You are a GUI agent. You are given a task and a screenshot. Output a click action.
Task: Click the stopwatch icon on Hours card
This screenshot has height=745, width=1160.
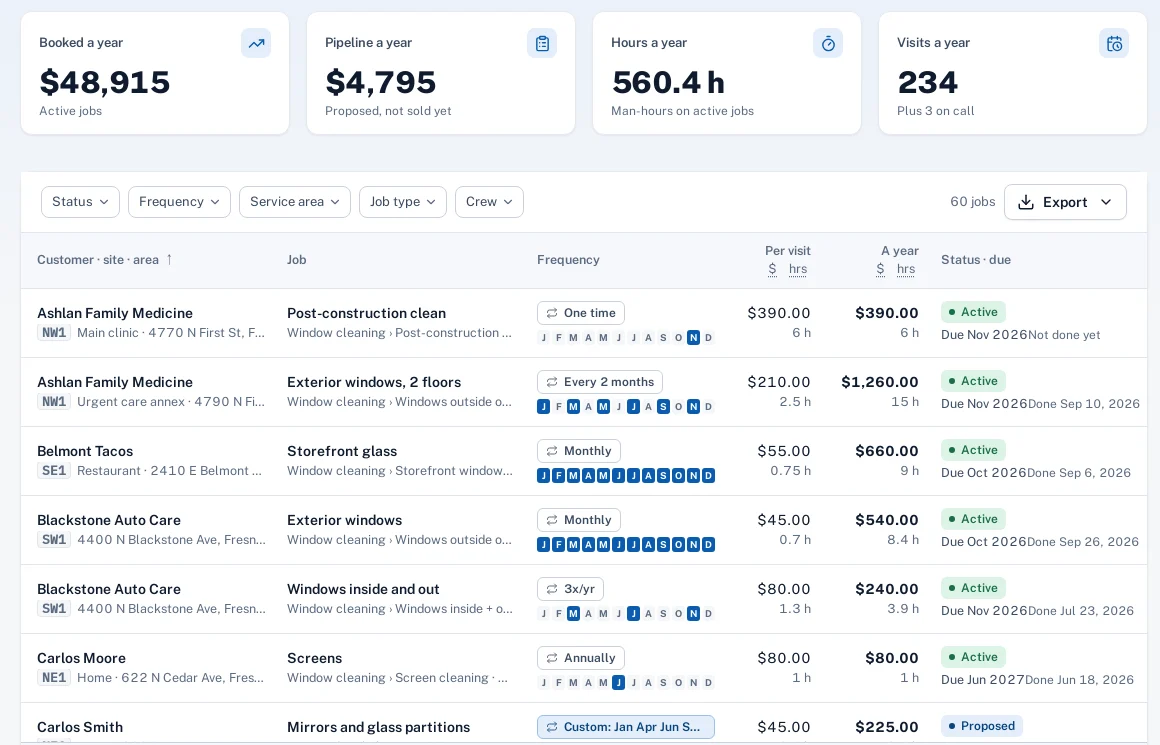[828, 44]
